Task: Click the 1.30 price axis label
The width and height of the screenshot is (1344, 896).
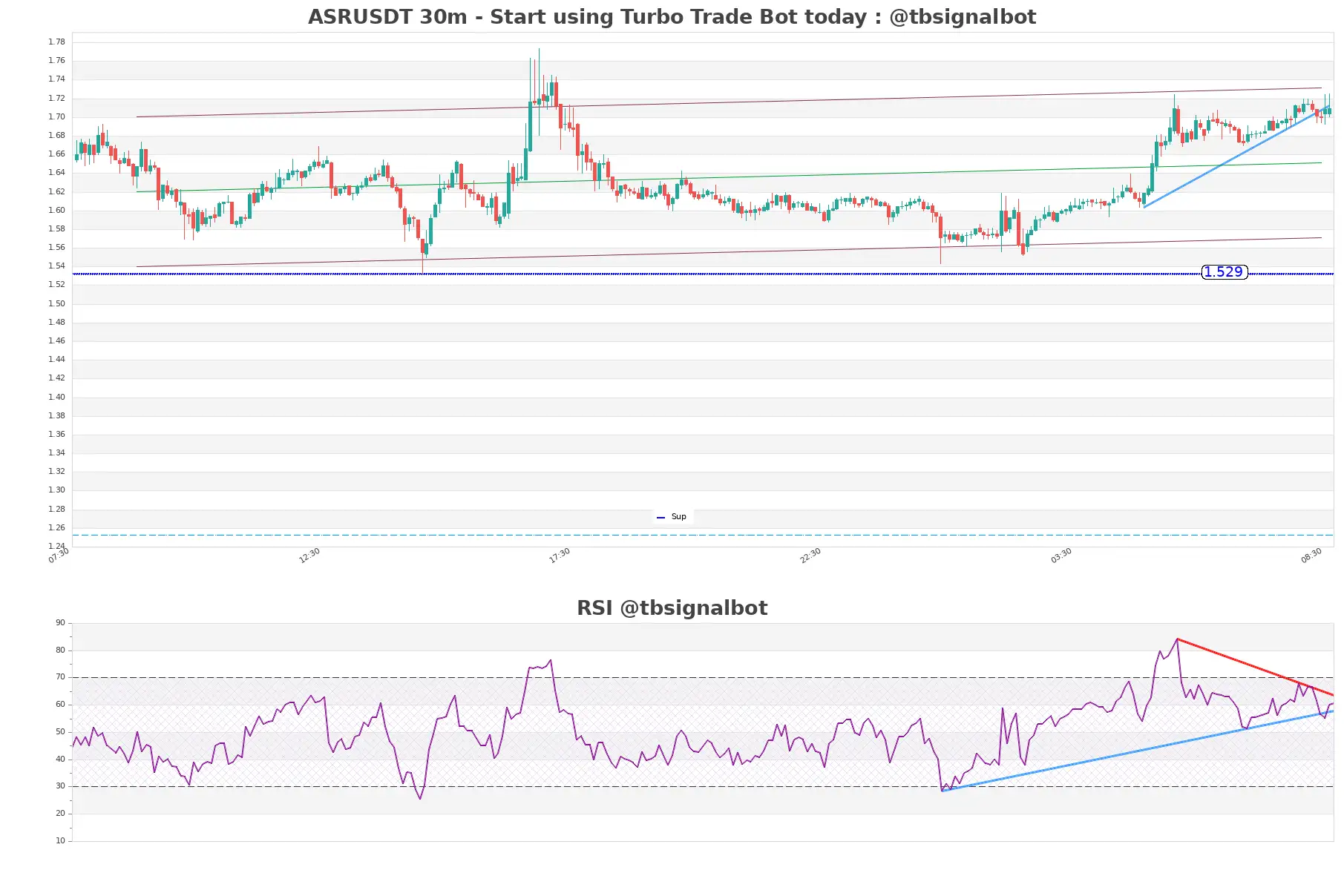Action: [x=56, y=490]
